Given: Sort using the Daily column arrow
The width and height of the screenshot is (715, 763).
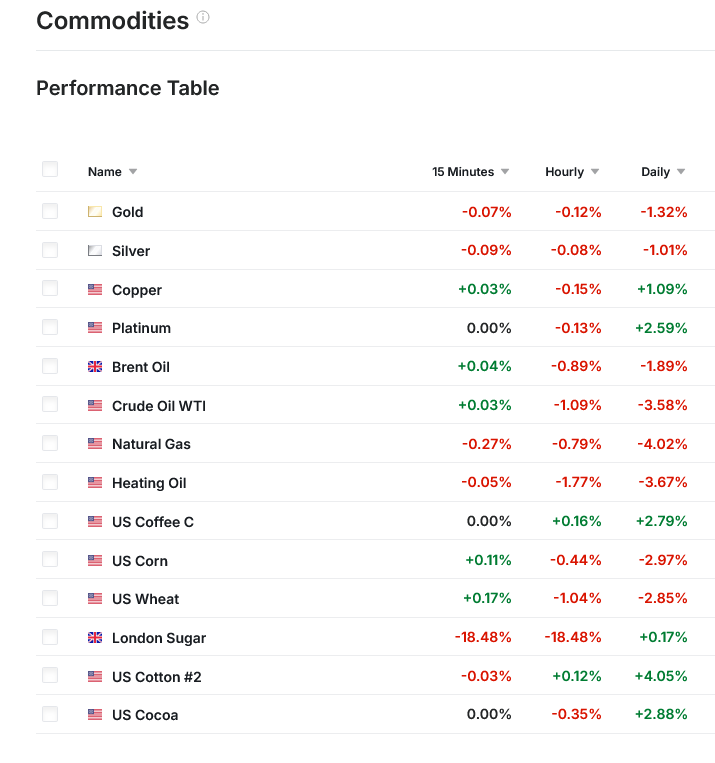Looking at the screenshot, I should pyautogui.click(x=681, y=172).
